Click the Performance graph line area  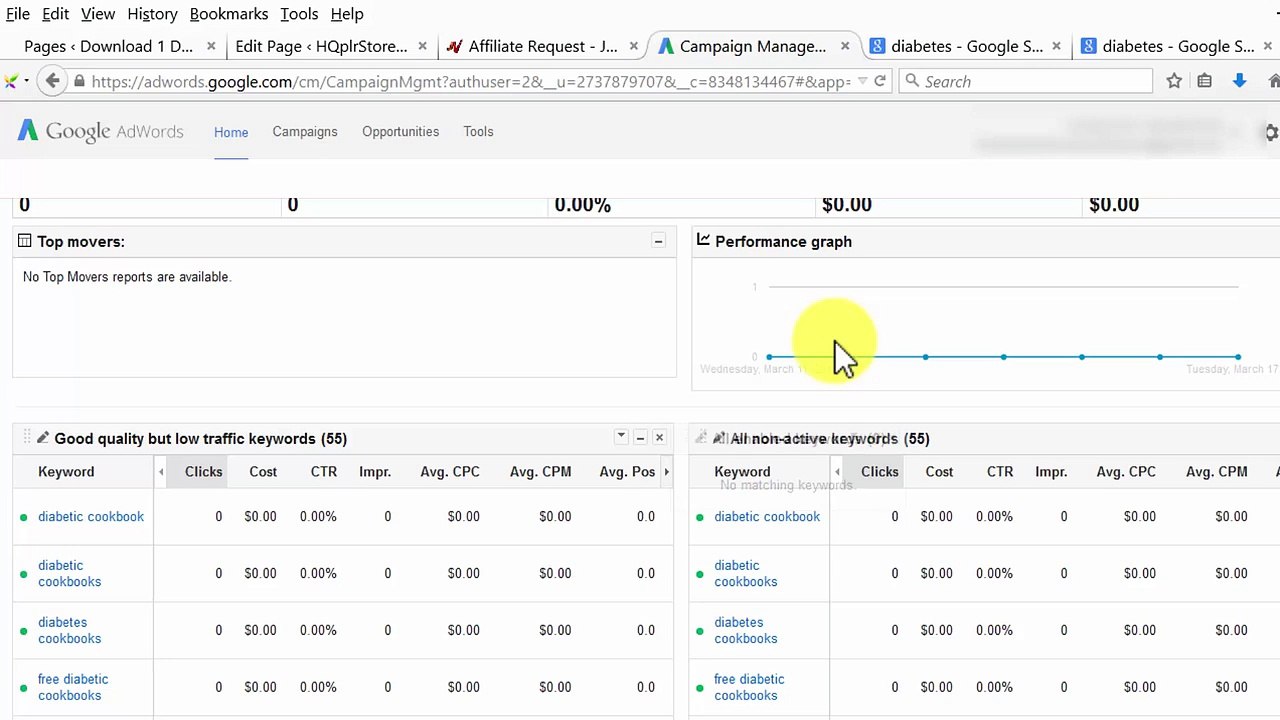point(1003,357)
